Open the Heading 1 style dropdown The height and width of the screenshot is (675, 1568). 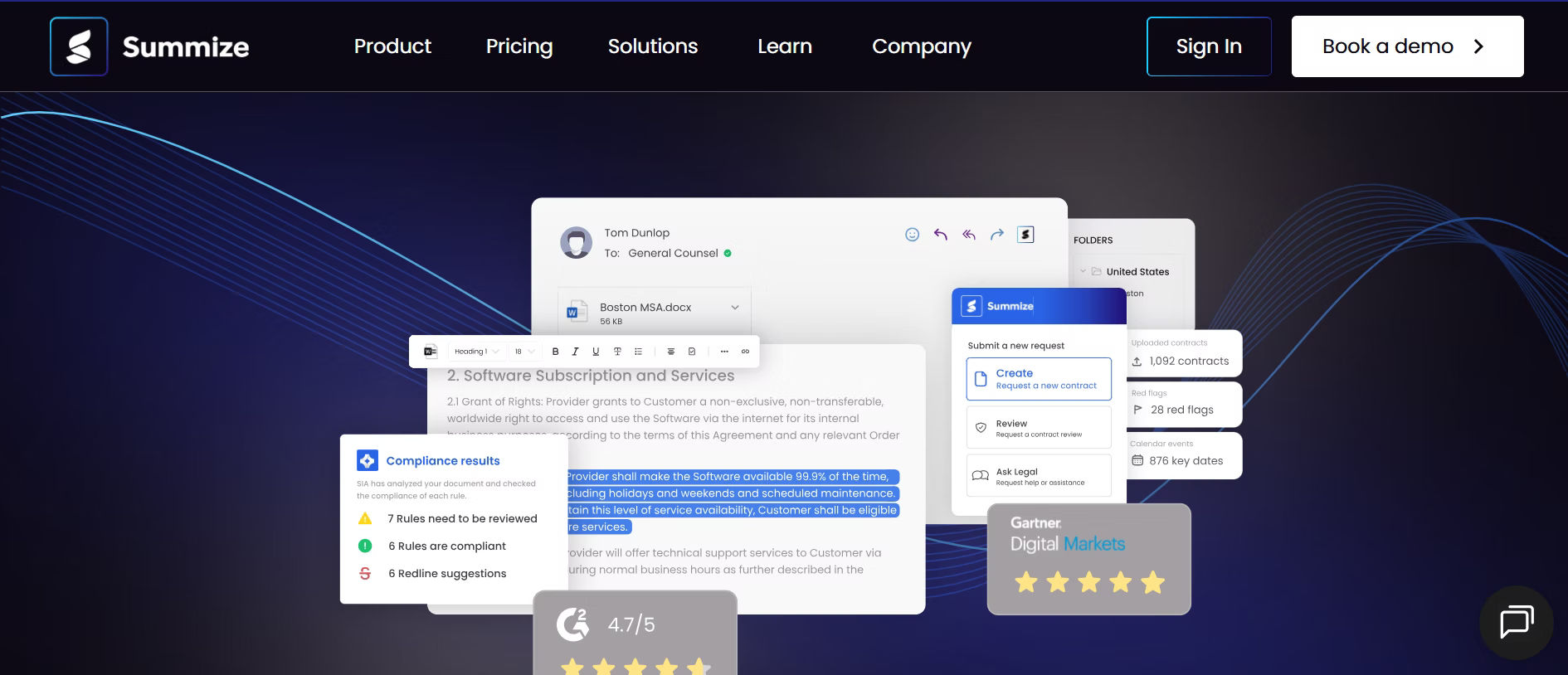(x=476, y=352)
